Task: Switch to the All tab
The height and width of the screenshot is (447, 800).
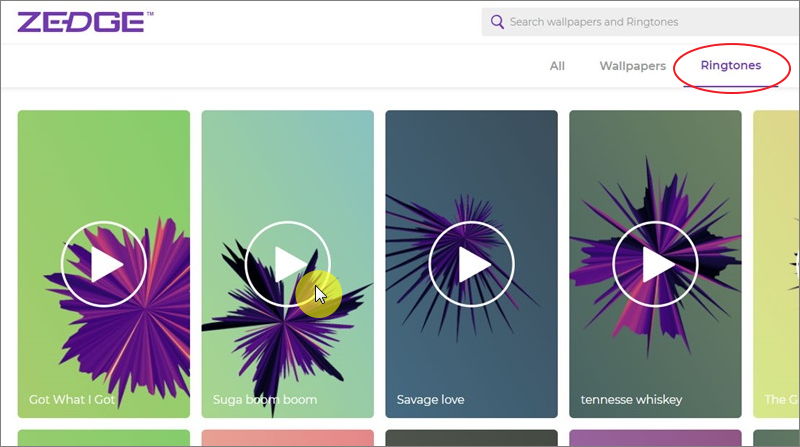Action: [557, 66]
